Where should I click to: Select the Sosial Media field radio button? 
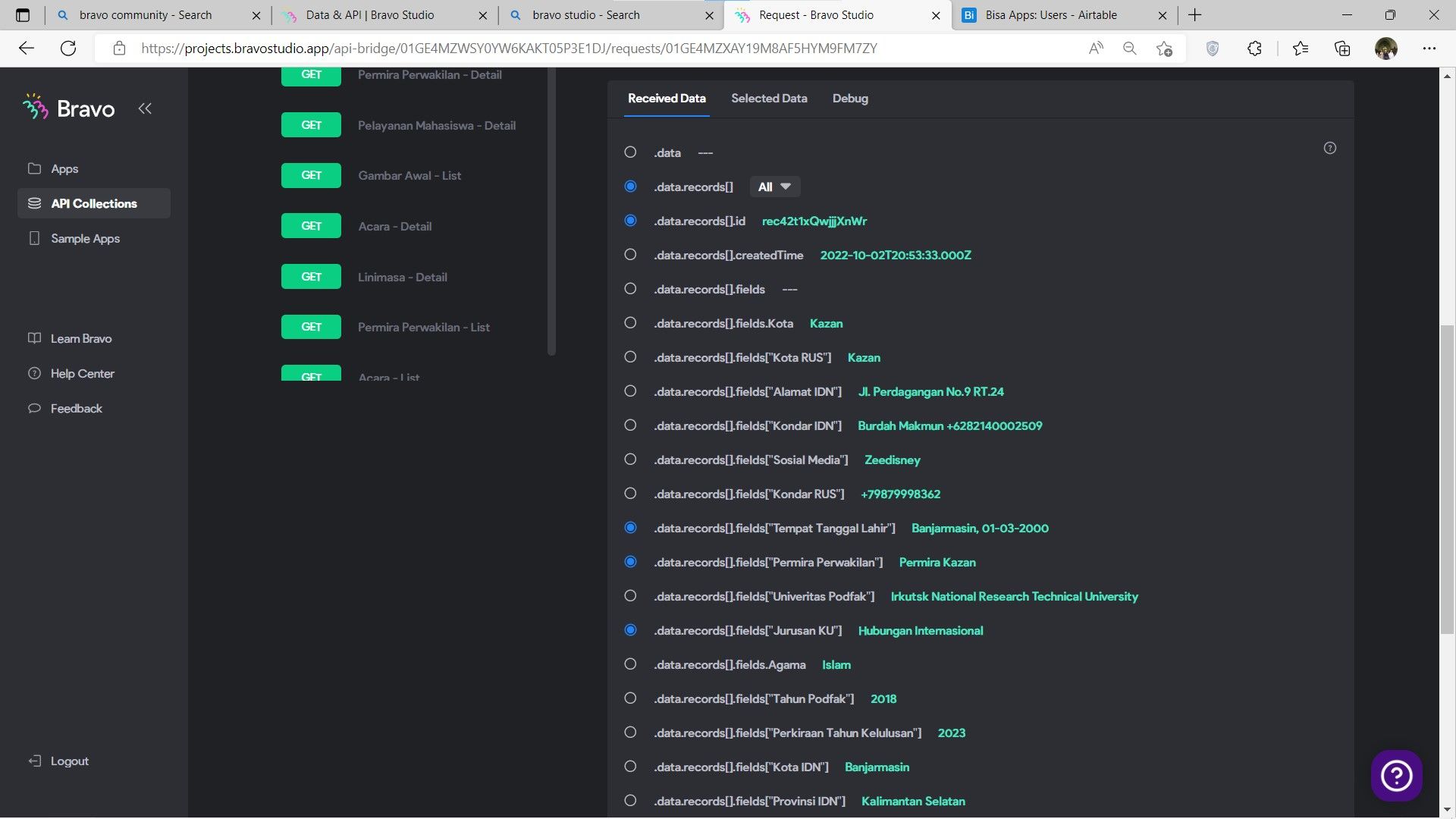pos(630,460)
